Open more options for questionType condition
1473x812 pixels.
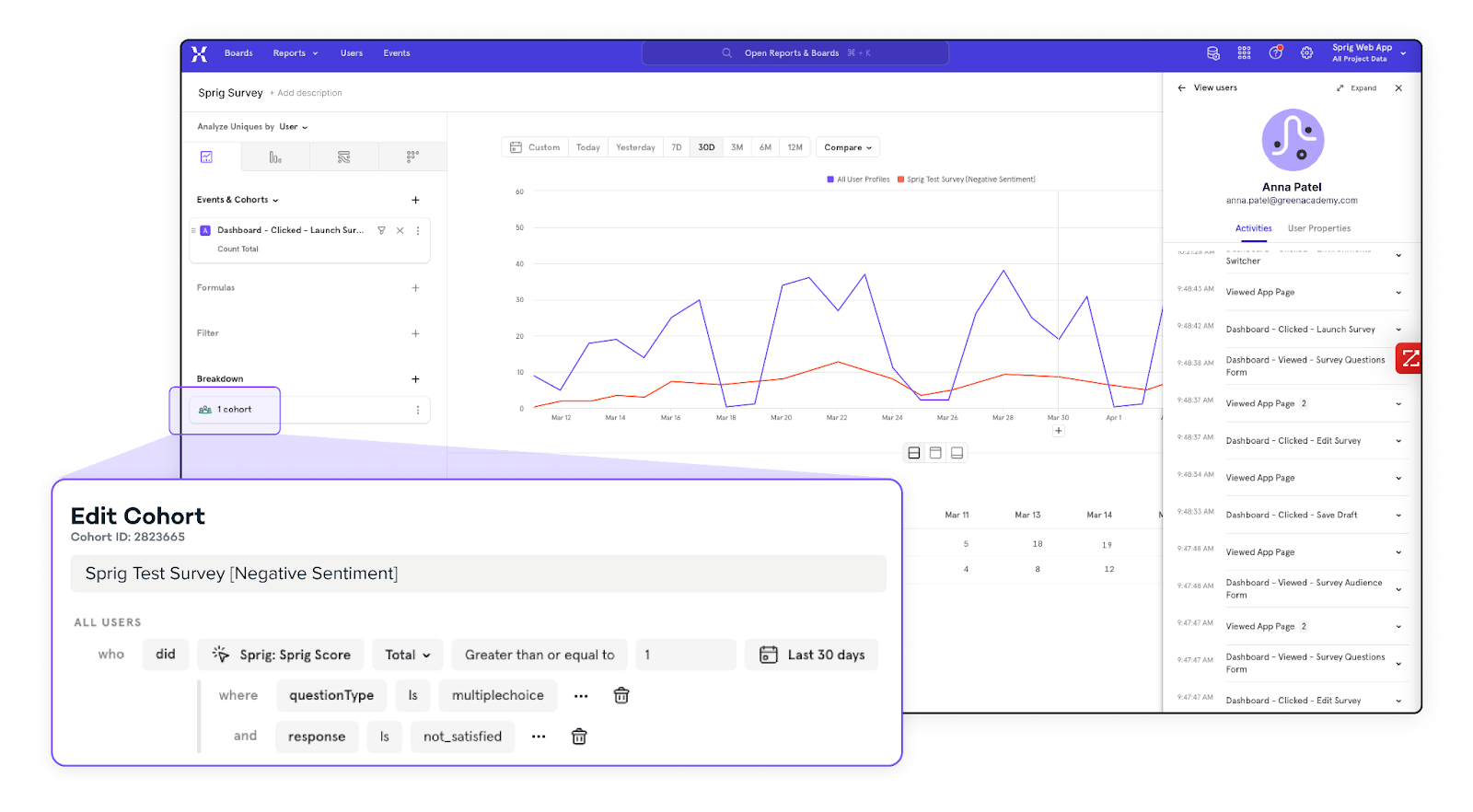pos(581,696)
